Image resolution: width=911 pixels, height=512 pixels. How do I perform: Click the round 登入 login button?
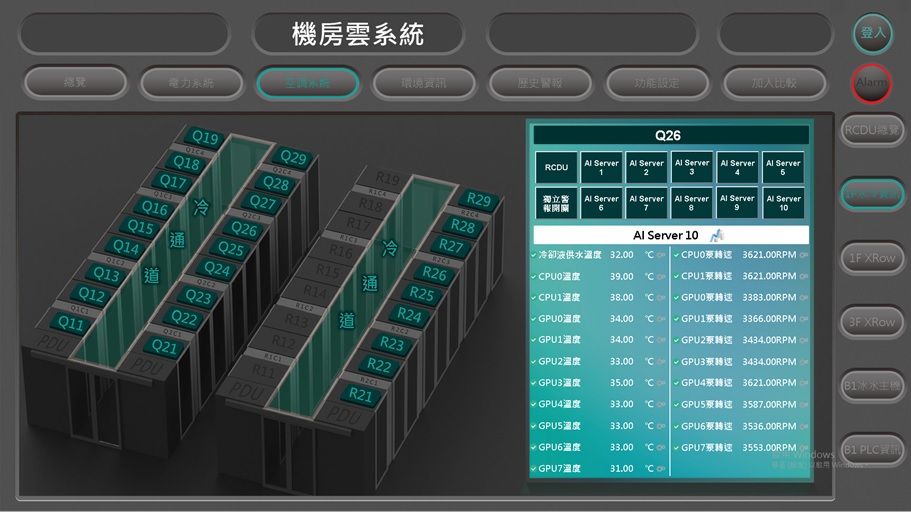pyautogui.click(x=873, y=33)
